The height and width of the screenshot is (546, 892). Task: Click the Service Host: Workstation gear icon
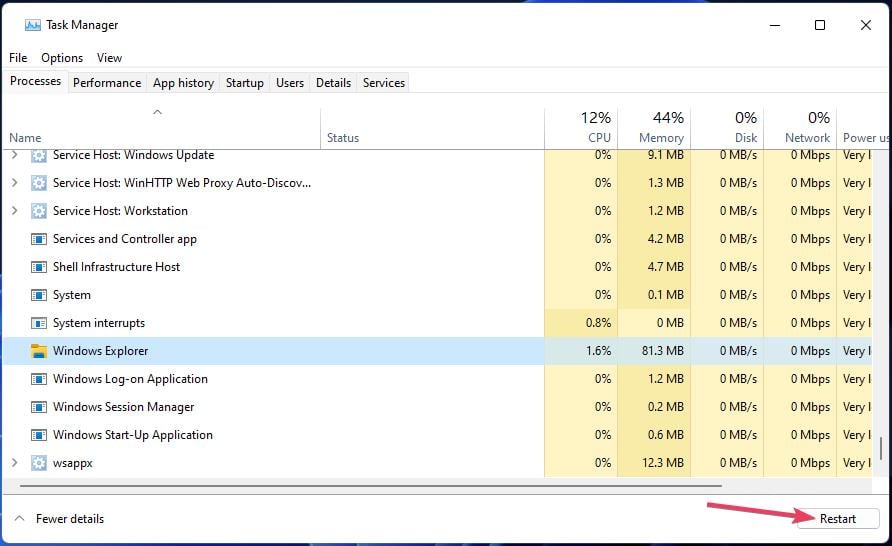(x=39, y=211)
